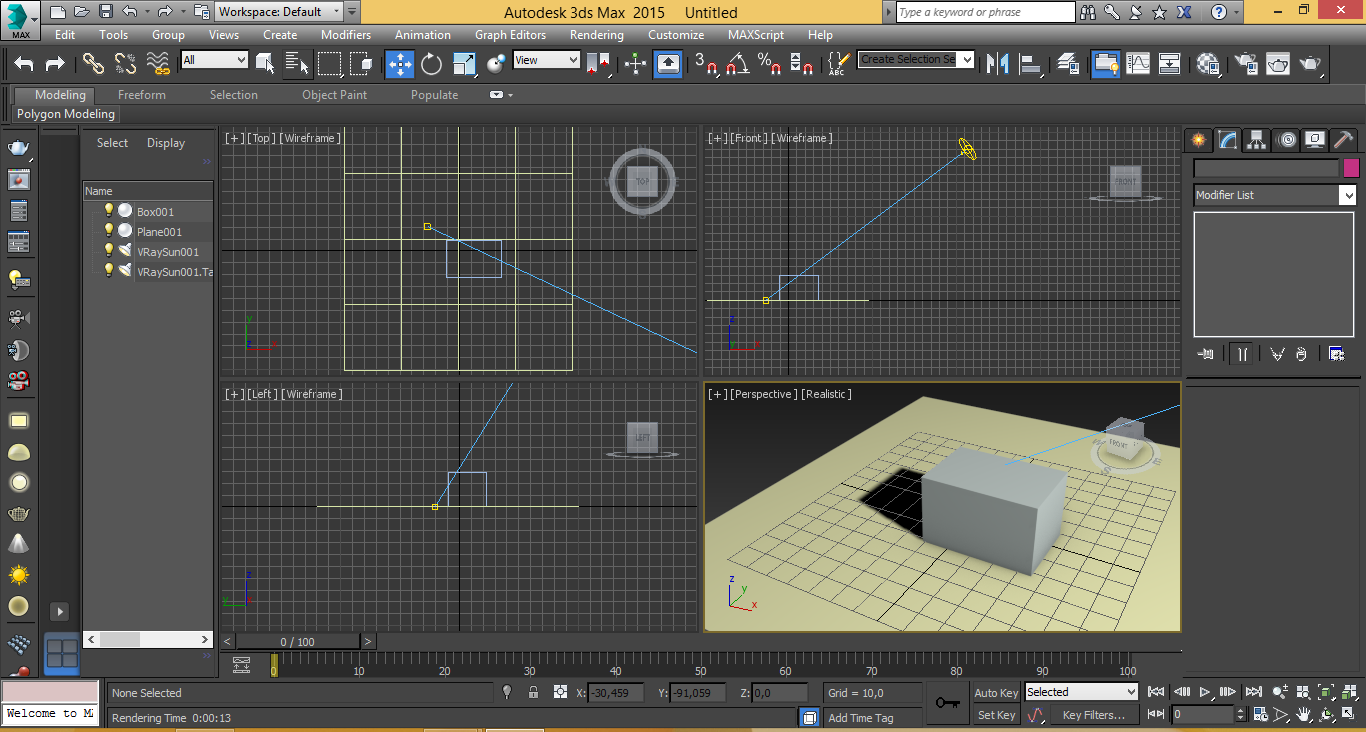Click the magenta object color swatch
This screenshot has height=732, width=1366.
click(1351, 168)
